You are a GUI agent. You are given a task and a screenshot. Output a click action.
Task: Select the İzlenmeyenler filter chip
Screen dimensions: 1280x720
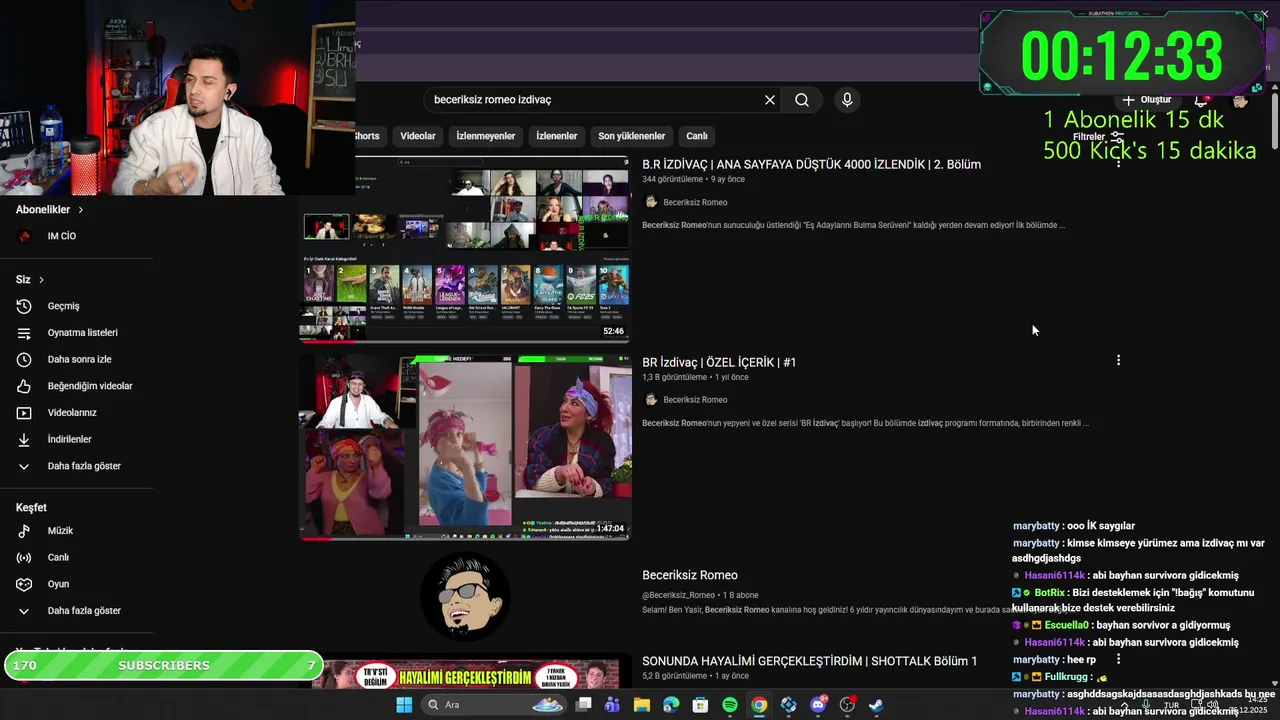(486, 136)
